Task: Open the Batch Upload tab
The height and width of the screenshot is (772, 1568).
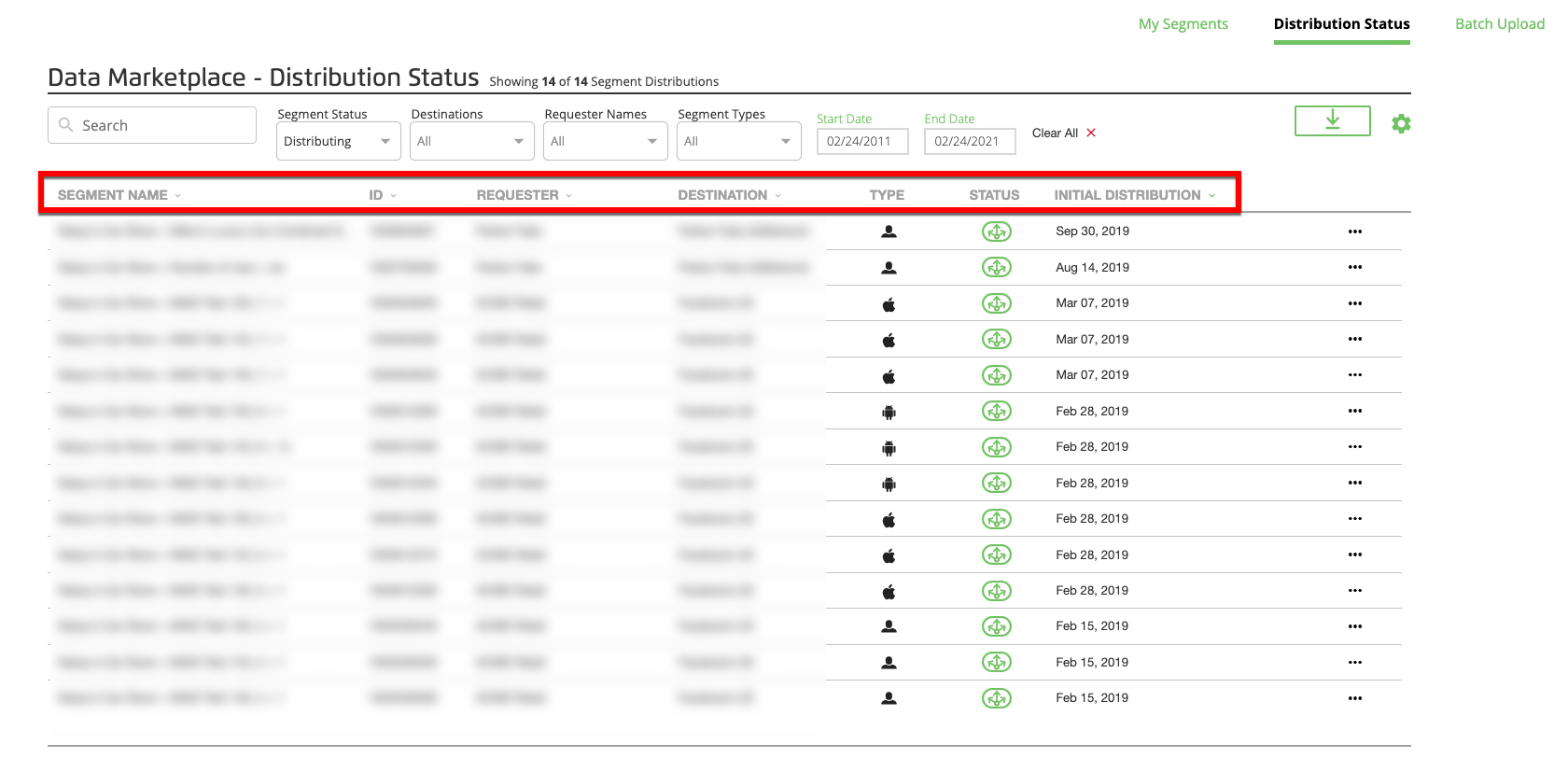Action: (1500, 24)
